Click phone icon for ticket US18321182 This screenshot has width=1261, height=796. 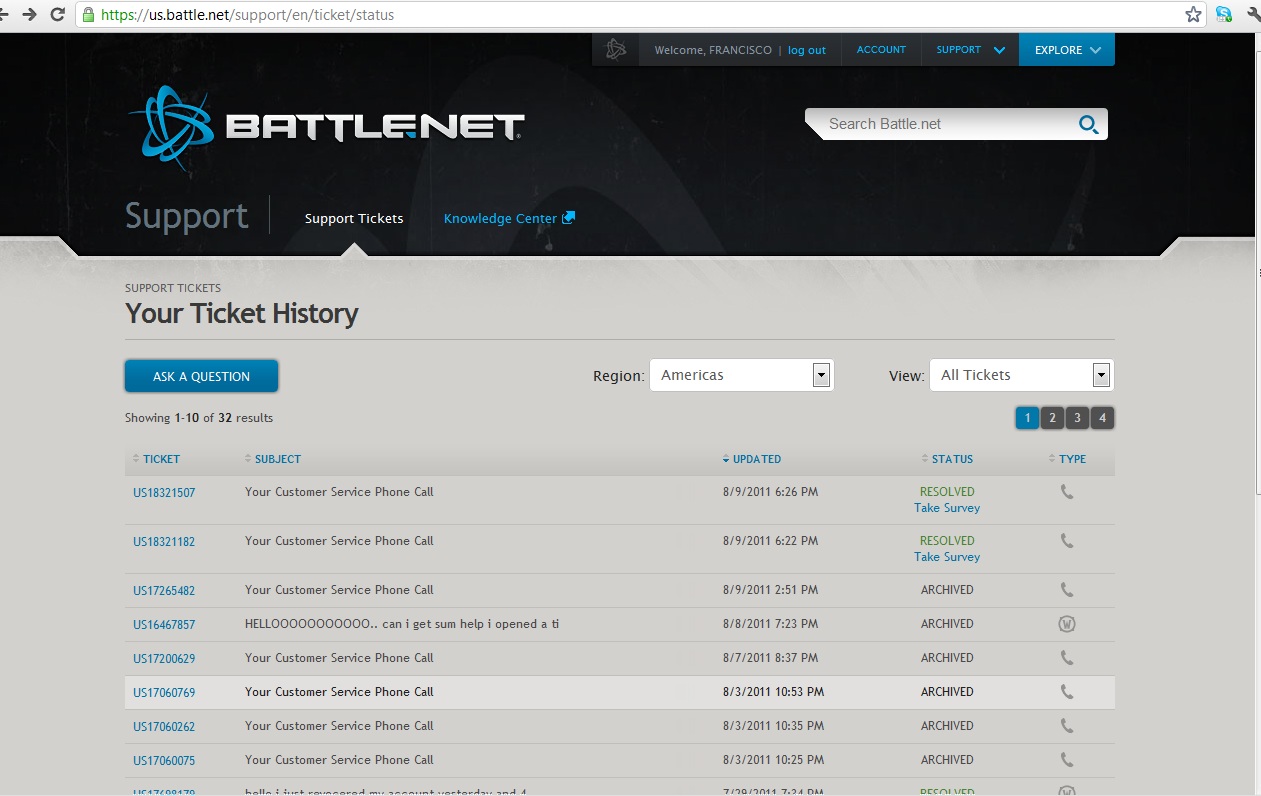click(1067, 541)
